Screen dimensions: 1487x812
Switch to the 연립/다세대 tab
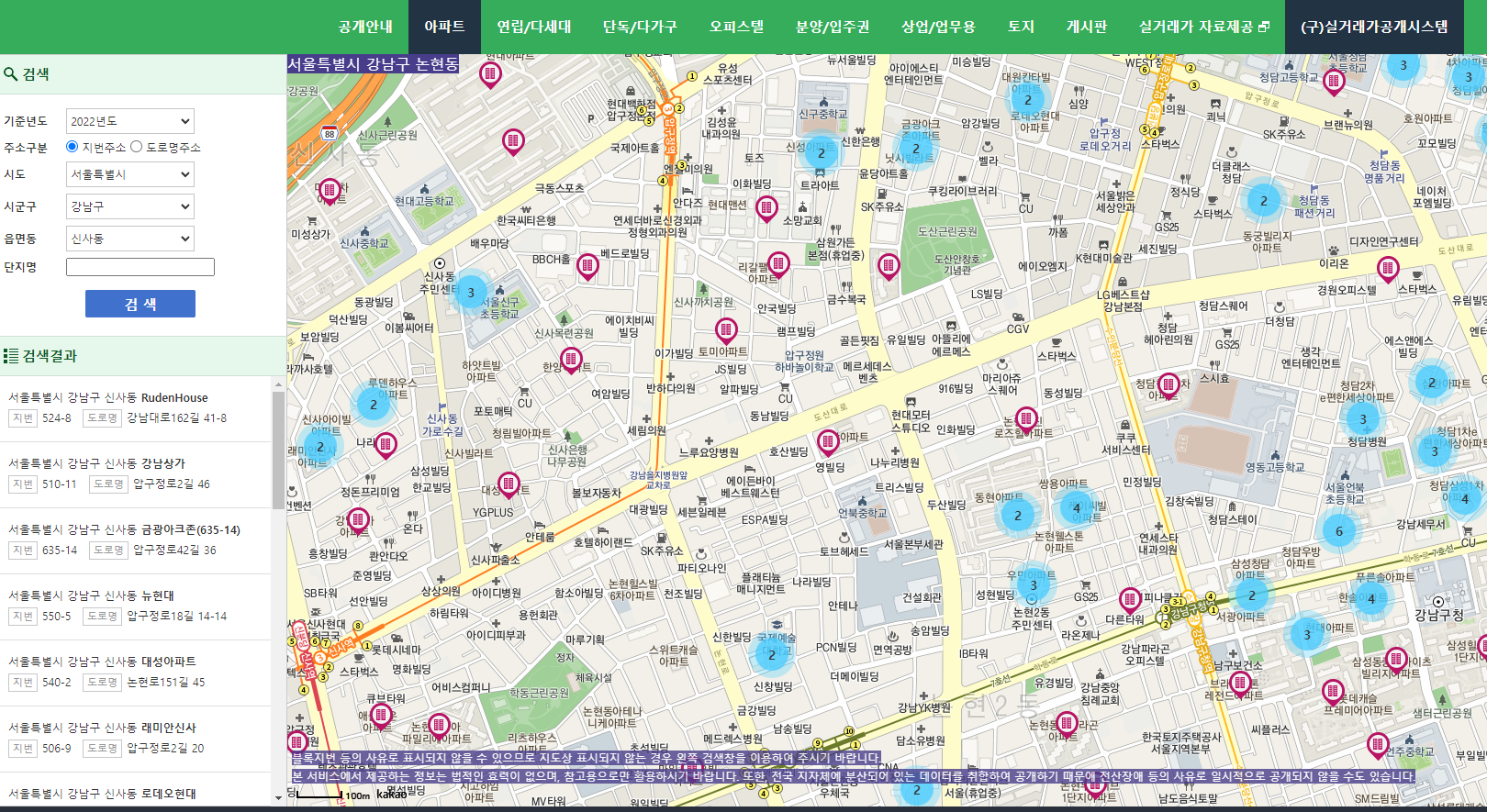coord(534,27)
